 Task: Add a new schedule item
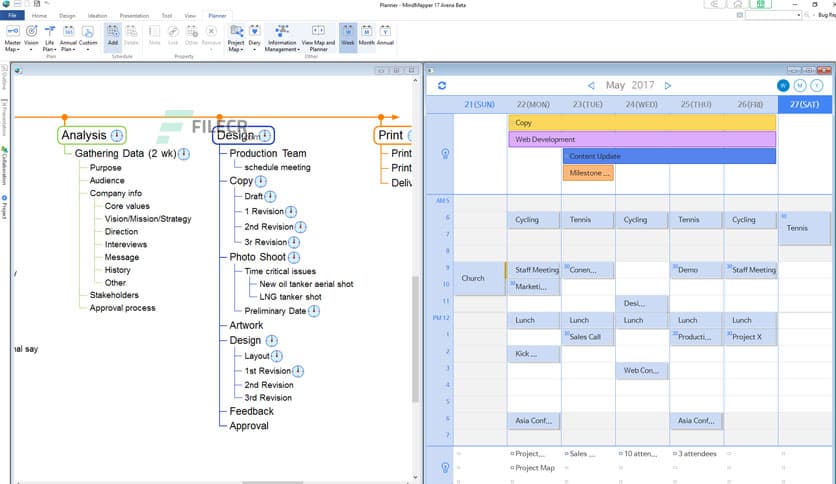pyautogui.click(x=112, y=36)
